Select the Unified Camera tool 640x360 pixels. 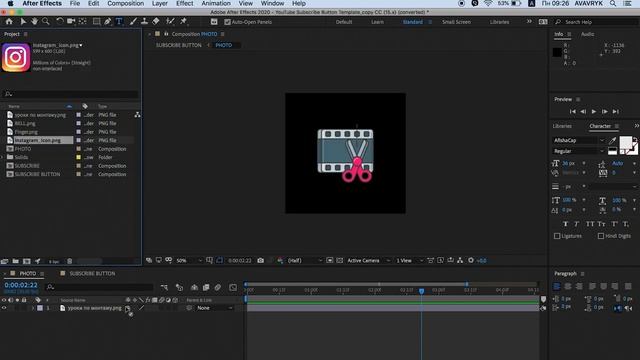(x=71, y=22)
